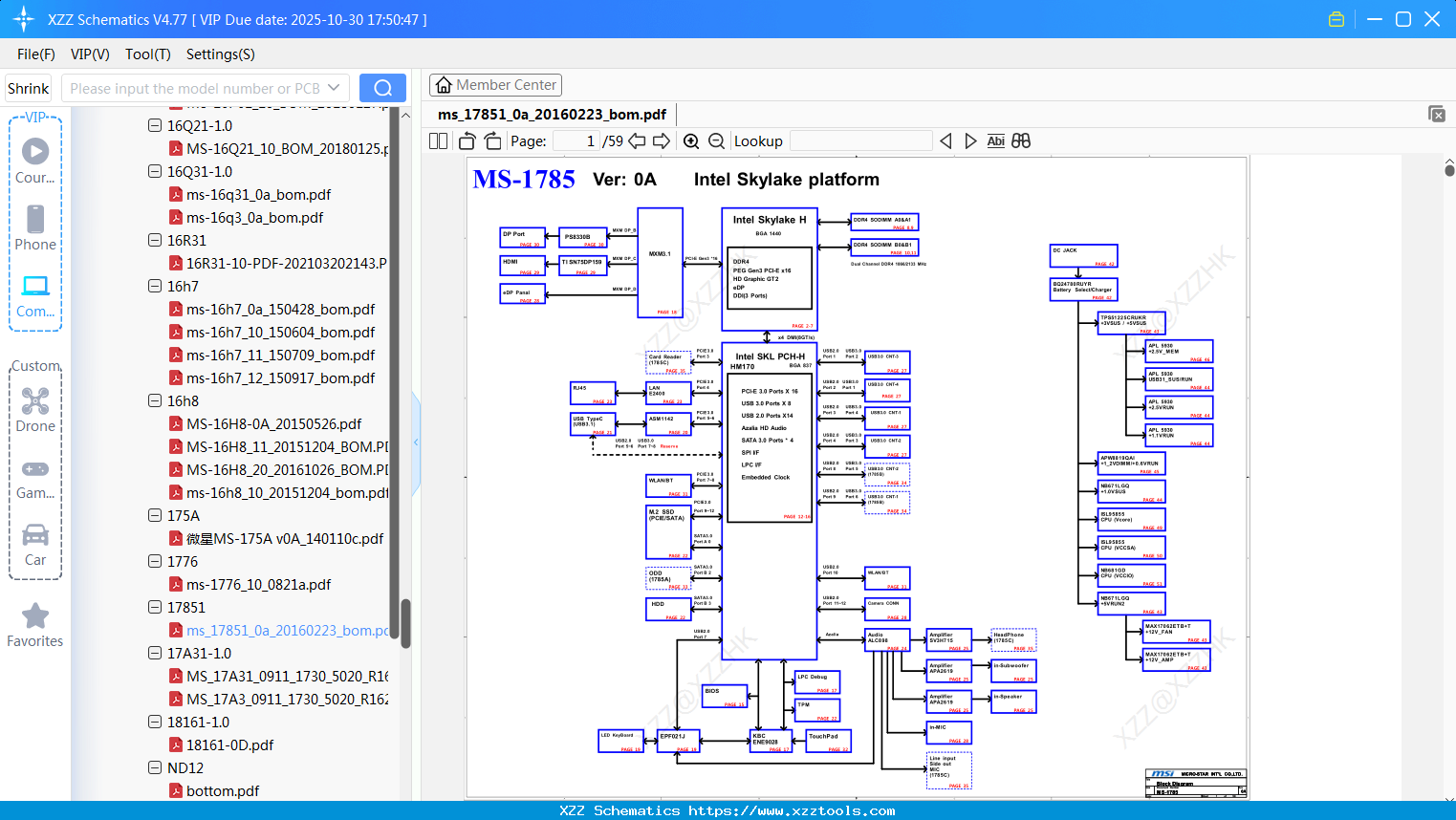
Task: Open ms-1776_10_0821a.pdf file
Action: tap(258, 584)
